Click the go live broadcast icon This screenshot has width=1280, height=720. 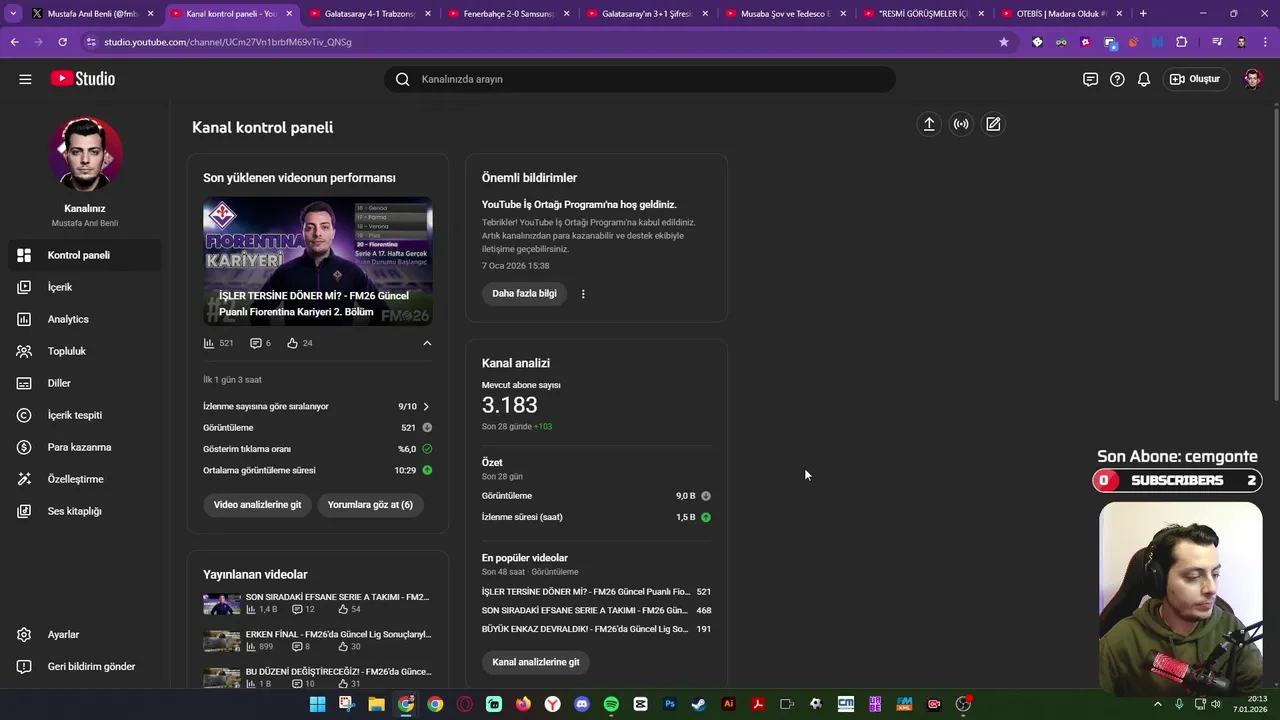click(961, 124)
